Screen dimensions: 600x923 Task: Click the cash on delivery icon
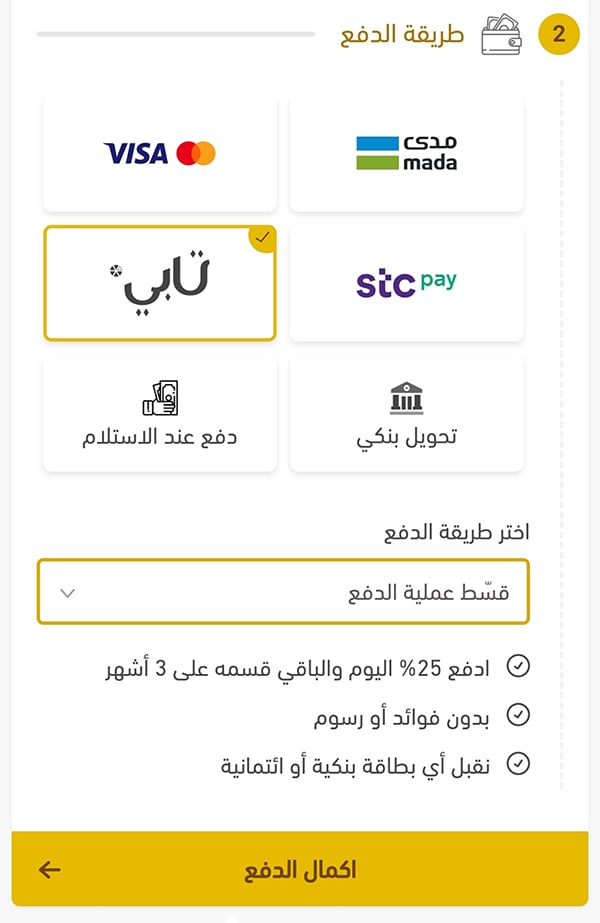(160, 398)
